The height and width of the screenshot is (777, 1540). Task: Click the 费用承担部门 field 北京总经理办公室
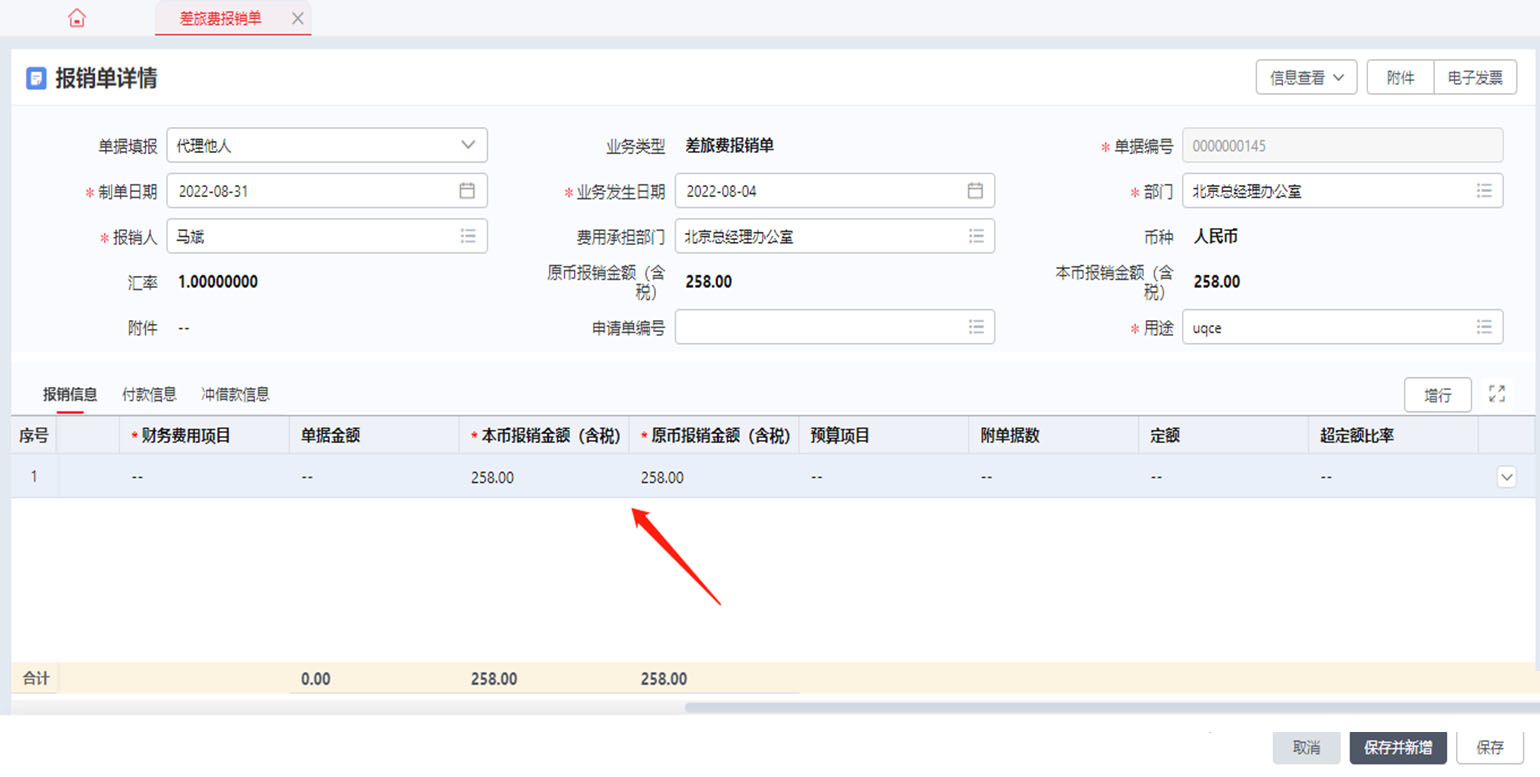pyautogui.click(x=835, y=236)
